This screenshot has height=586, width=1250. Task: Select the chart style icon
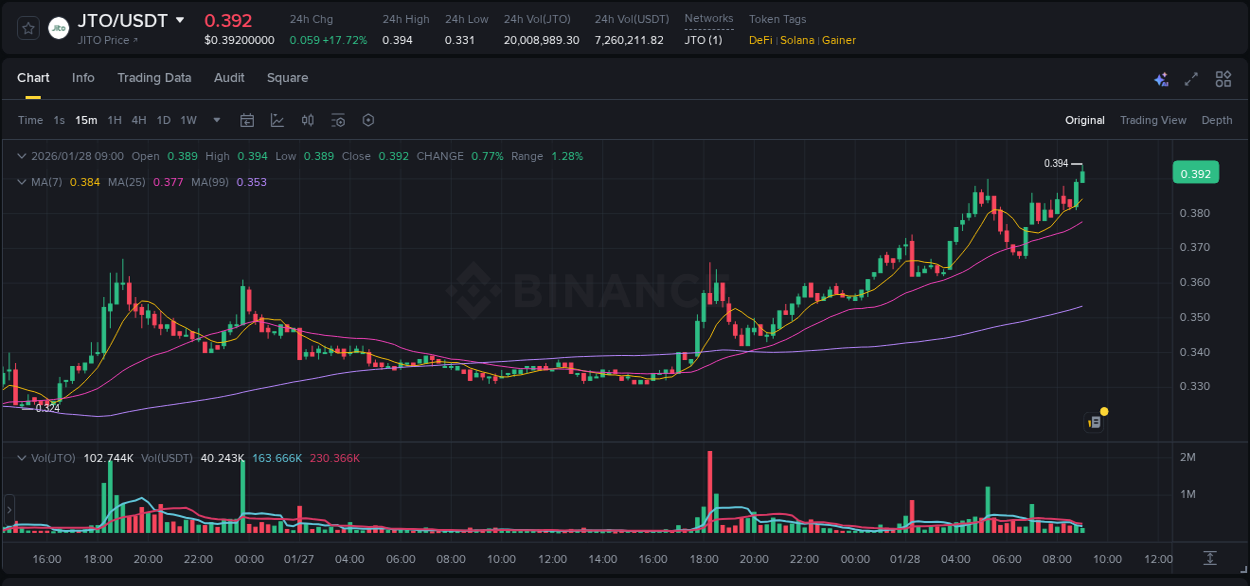point(277,119)
